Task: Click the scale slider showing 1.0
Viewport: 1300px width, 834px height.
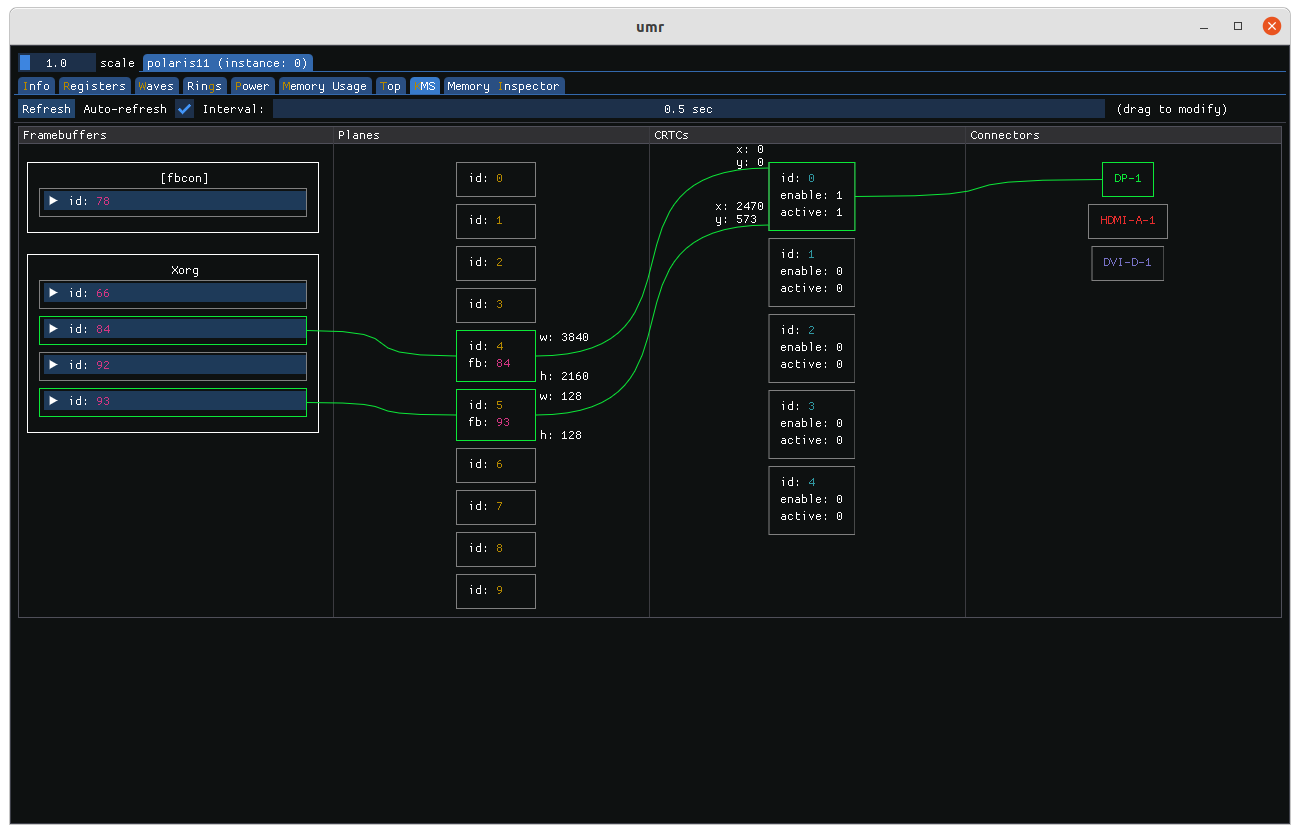Action: [57, 62]
